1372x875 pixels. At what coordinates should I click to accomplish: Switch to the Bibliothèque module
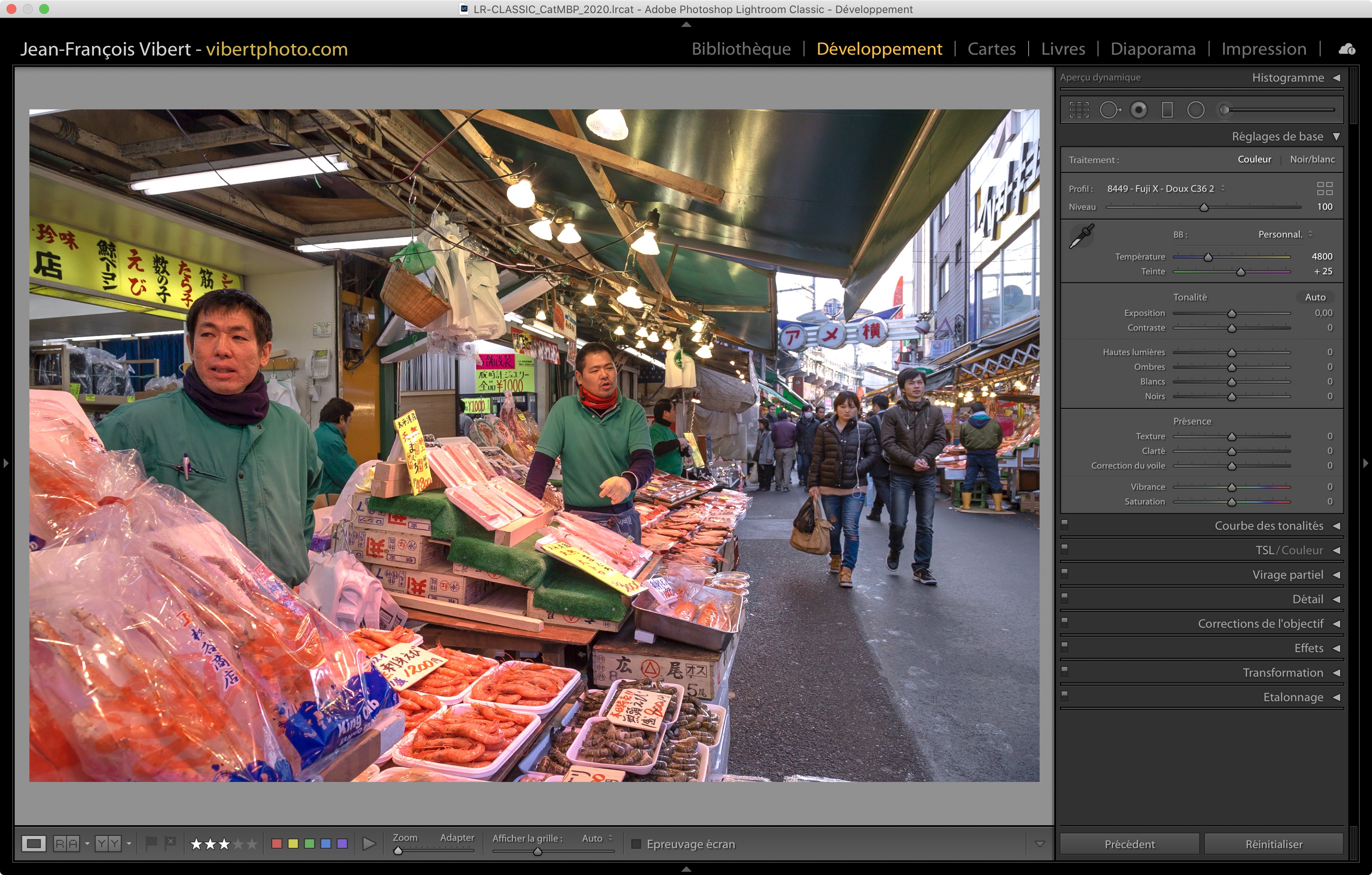point(741,49)
